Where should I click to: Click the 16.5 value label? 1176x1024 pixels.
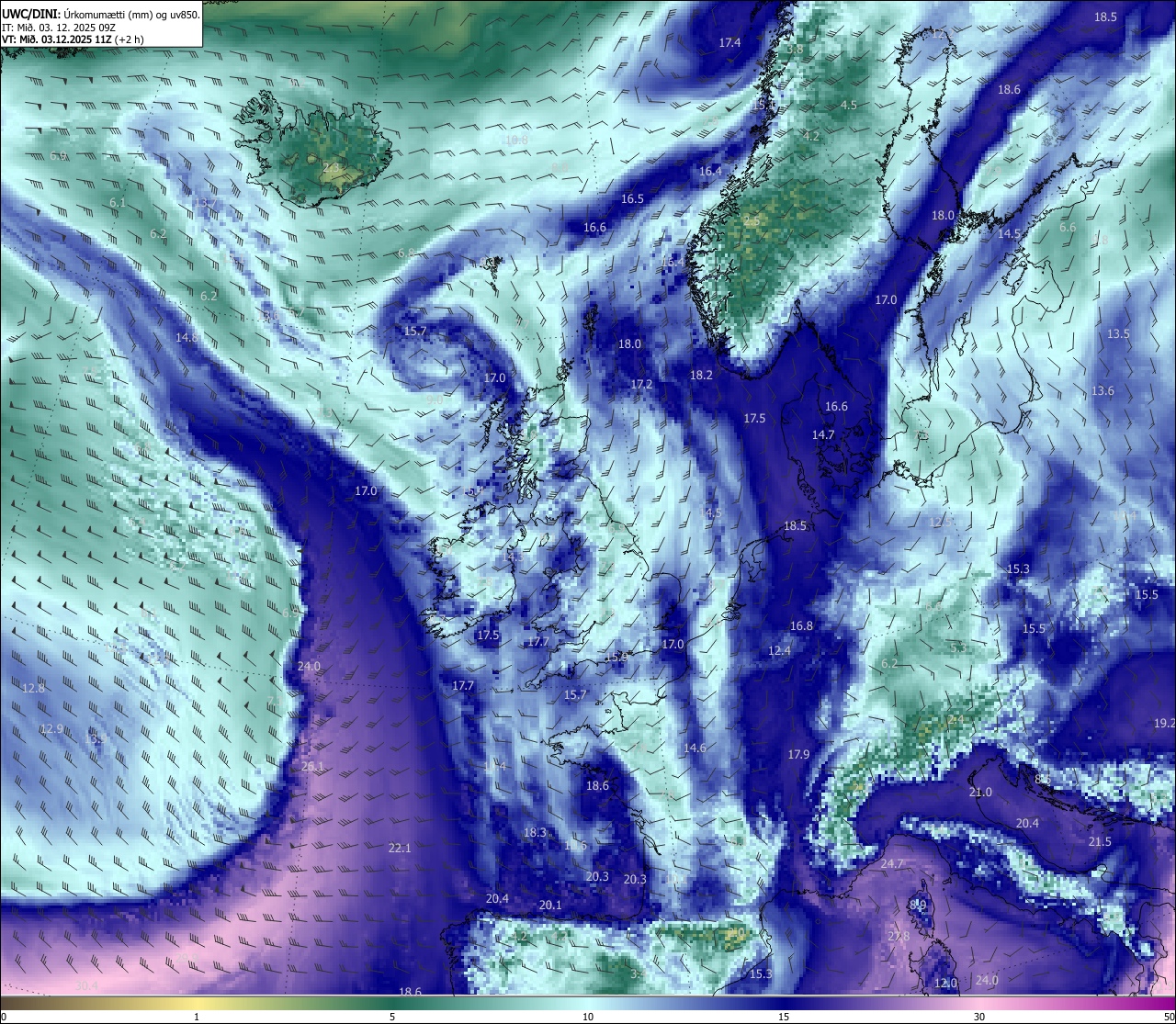coord(632,198)
